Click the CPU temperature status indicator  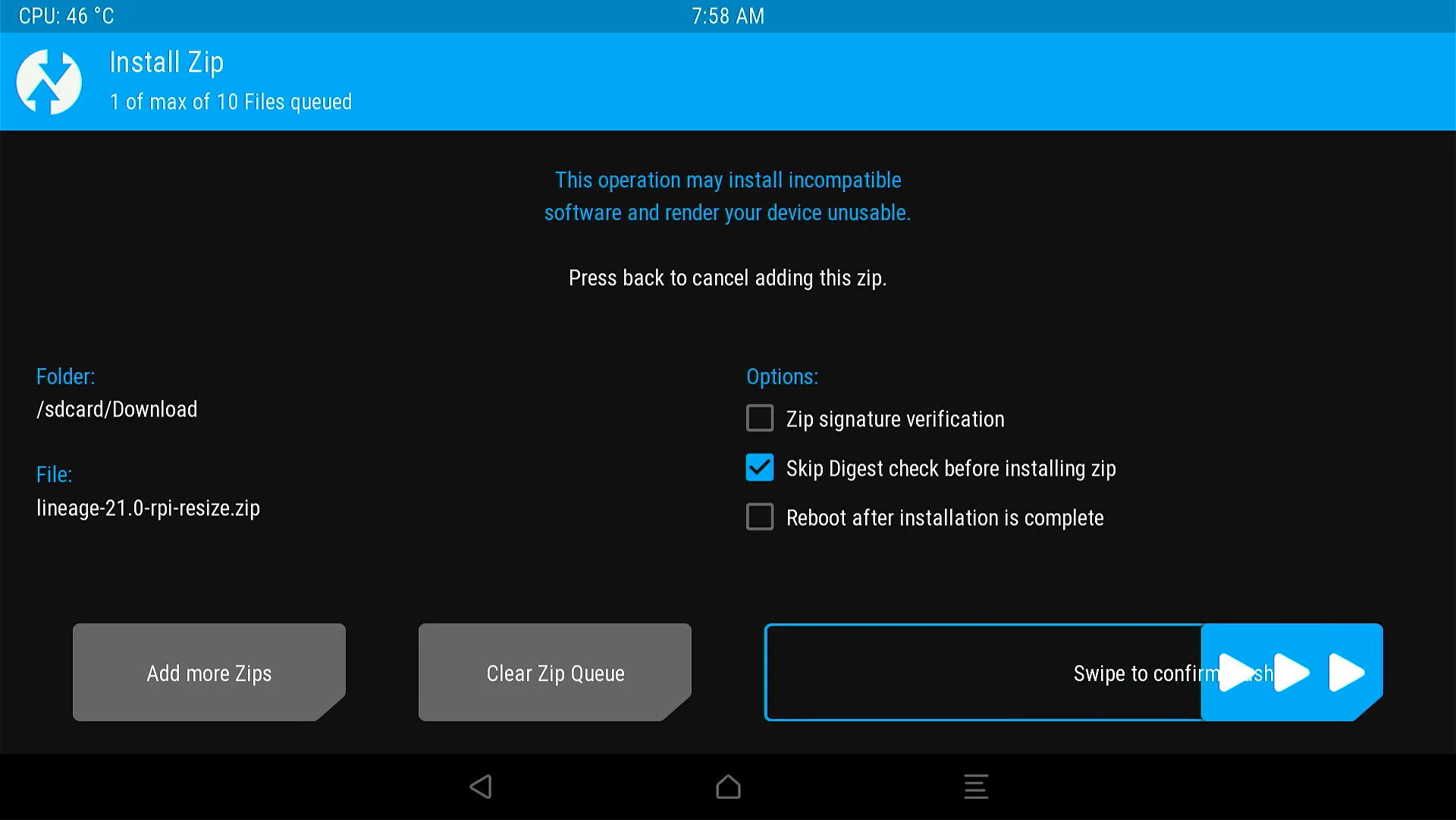[67, 16]
